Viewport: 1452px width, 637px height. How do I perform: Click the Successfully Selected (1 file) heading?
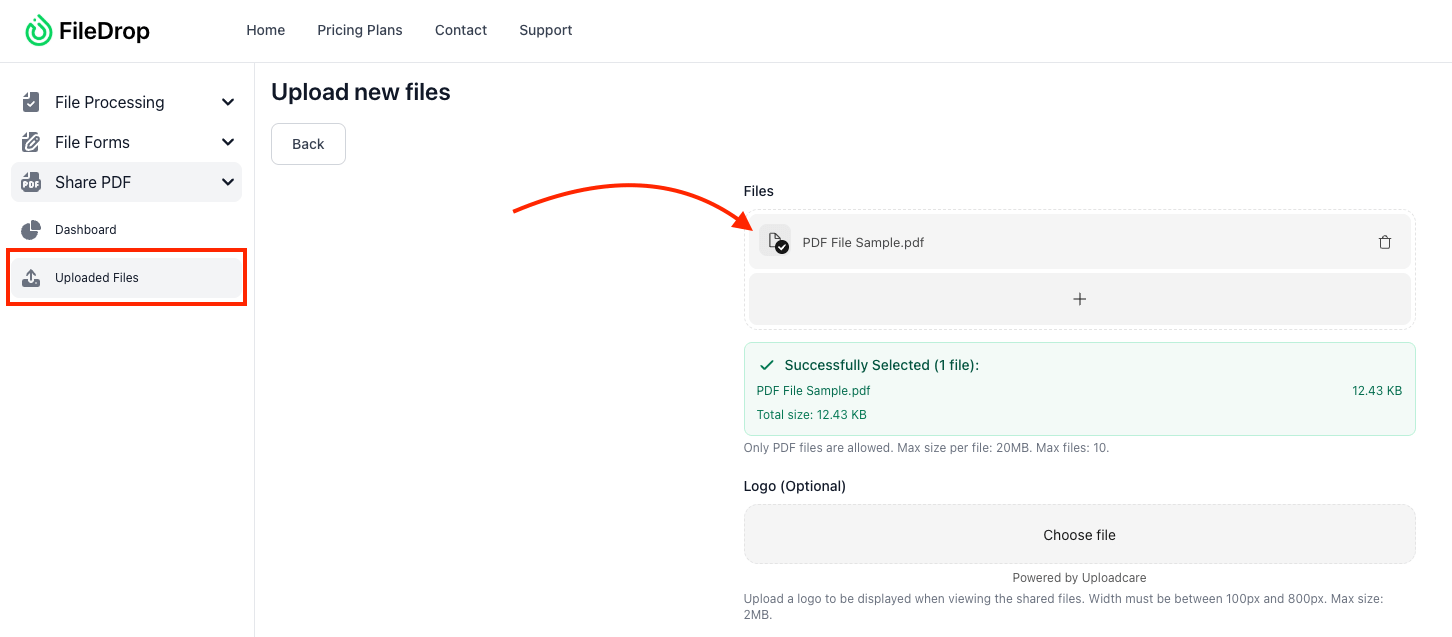tap(882, 365)
